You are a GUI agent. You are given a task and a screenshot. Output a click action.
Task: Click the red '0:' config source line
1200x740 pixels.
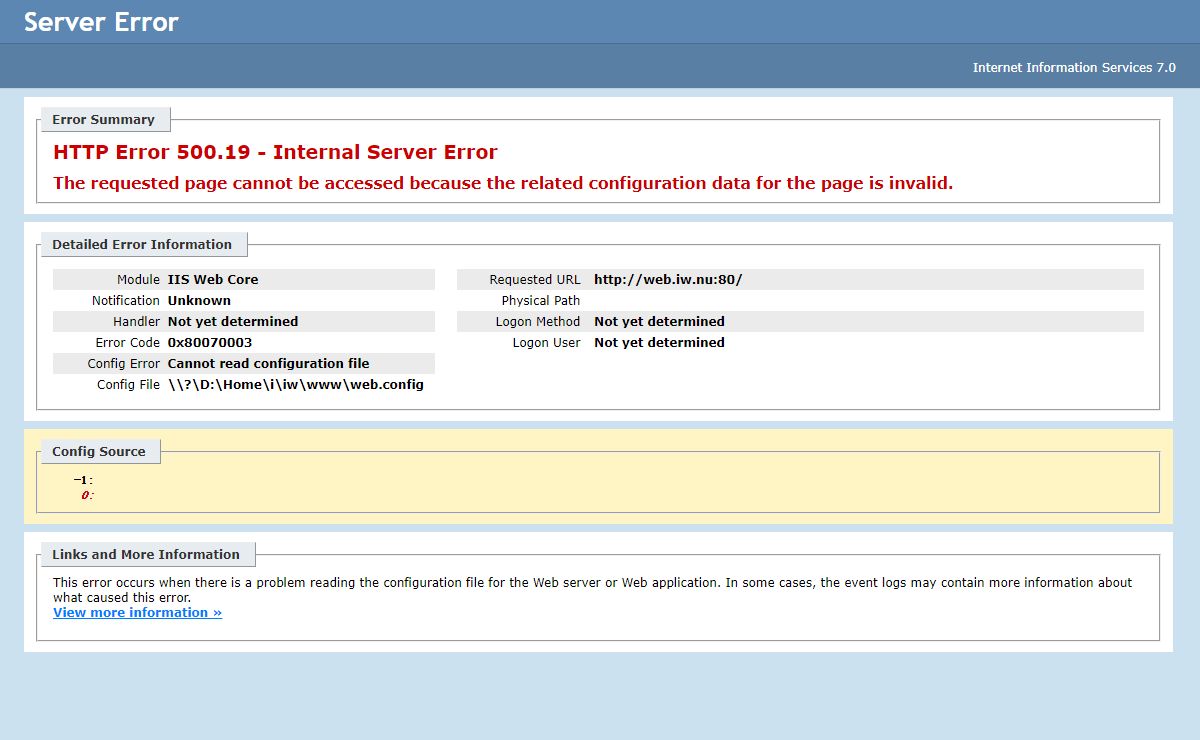pyautogui.click(x=87, y=495)
